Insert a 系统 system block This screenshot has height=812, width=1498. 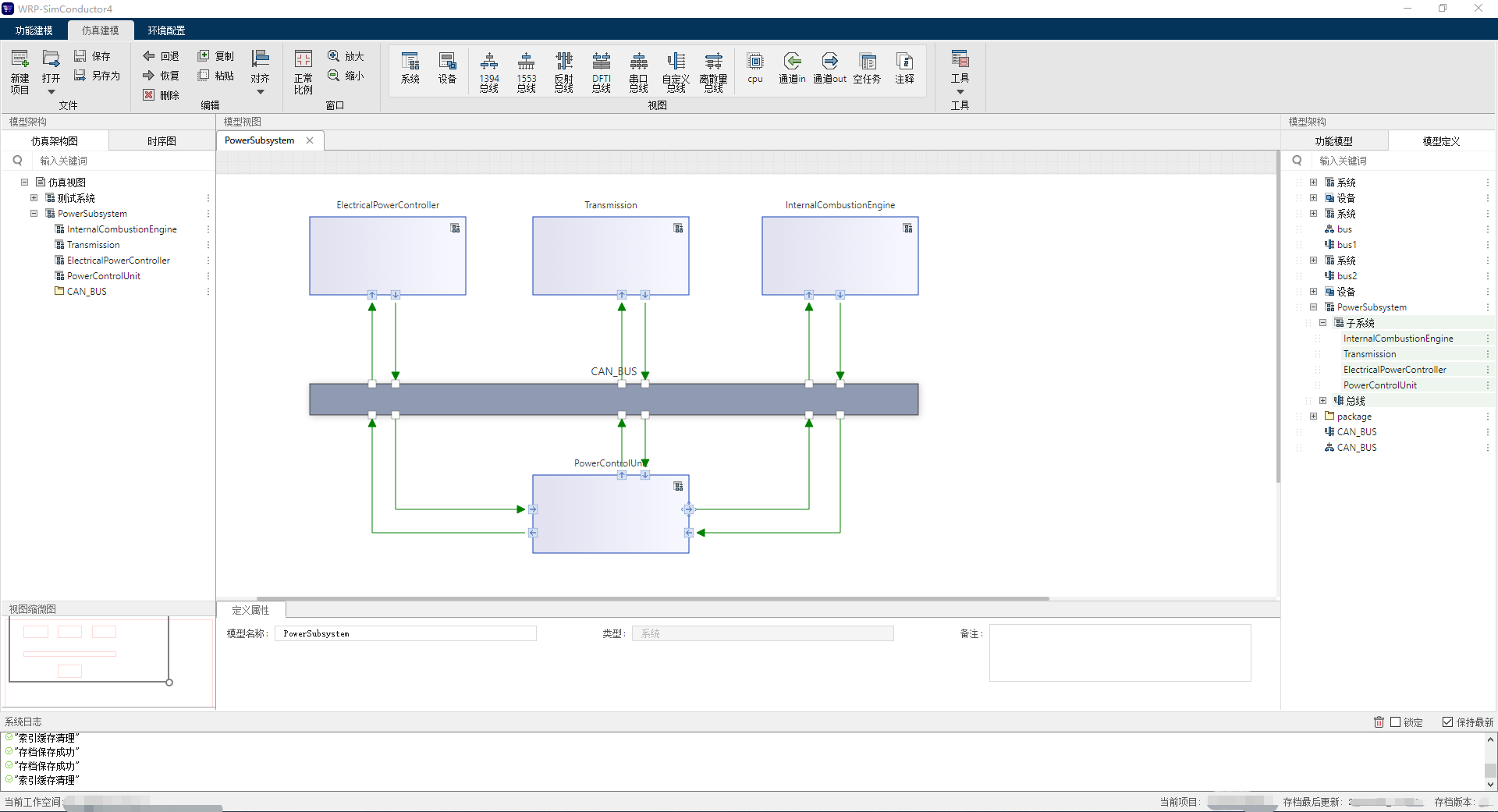pyautogui.click(x=410, y=68)
